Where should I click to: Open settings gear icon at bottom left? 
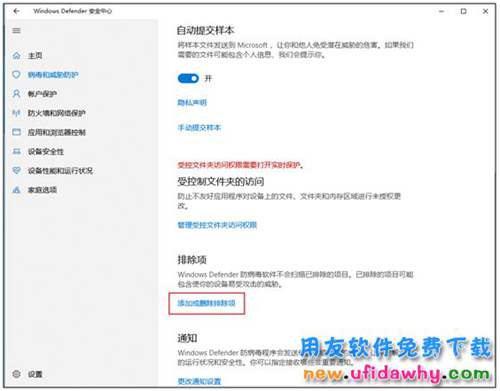[16, 374]
